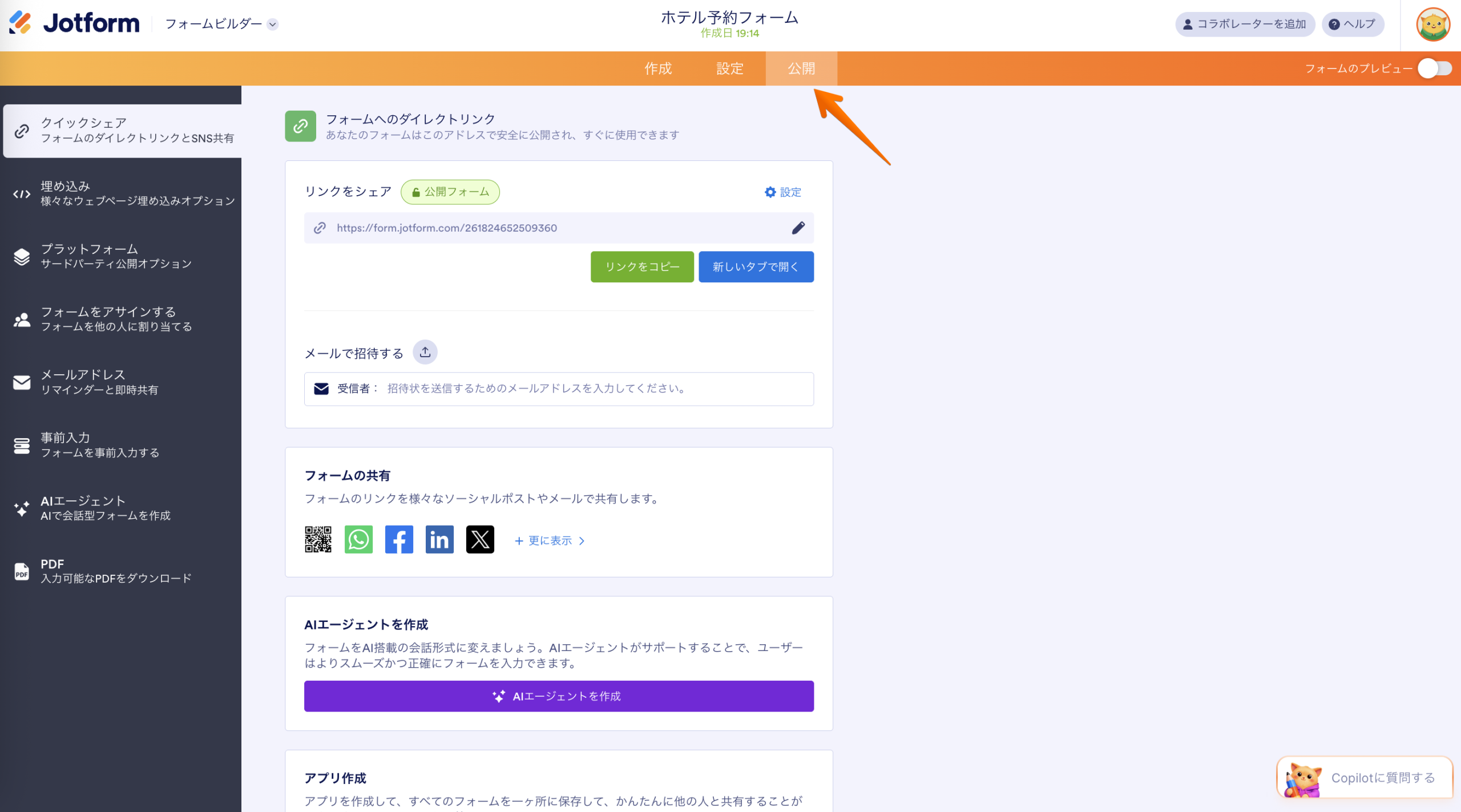The height and width of the screenshot is (812, 1461).
Task: Share form via LinkedIn icon
Action: click(439, 539)
